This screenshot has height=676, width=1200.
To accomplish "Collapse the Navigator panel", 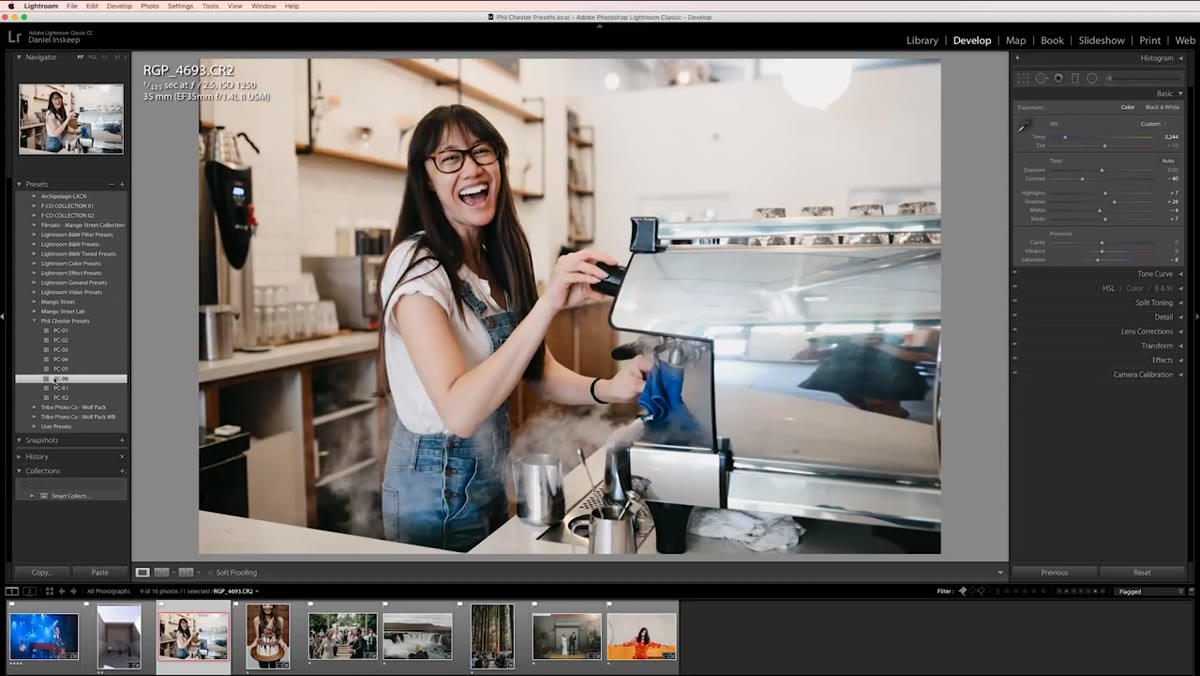I will coord(19,57).
